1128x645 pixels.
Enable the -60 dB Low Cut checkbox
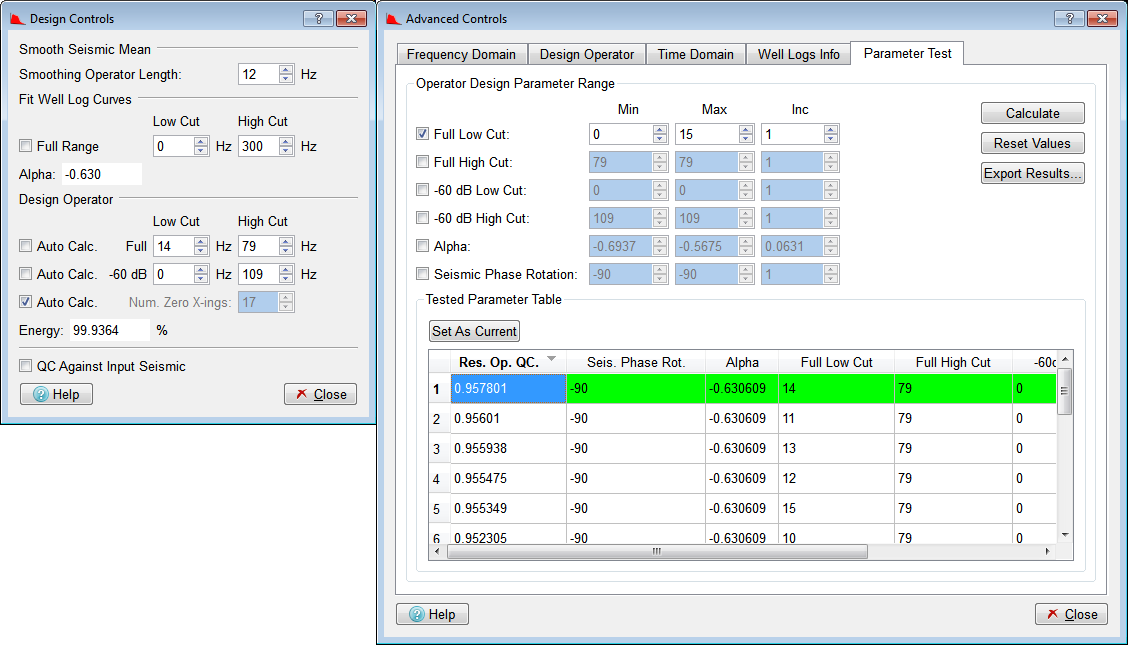pos(422,190)
